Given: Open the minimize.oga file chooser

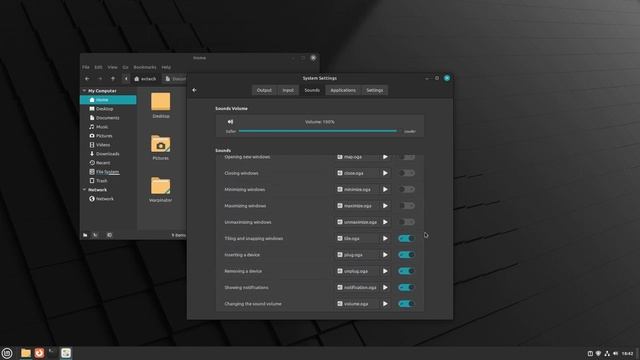Looking at the screenshot, I should pyautogui.click(x=357, y=189).
